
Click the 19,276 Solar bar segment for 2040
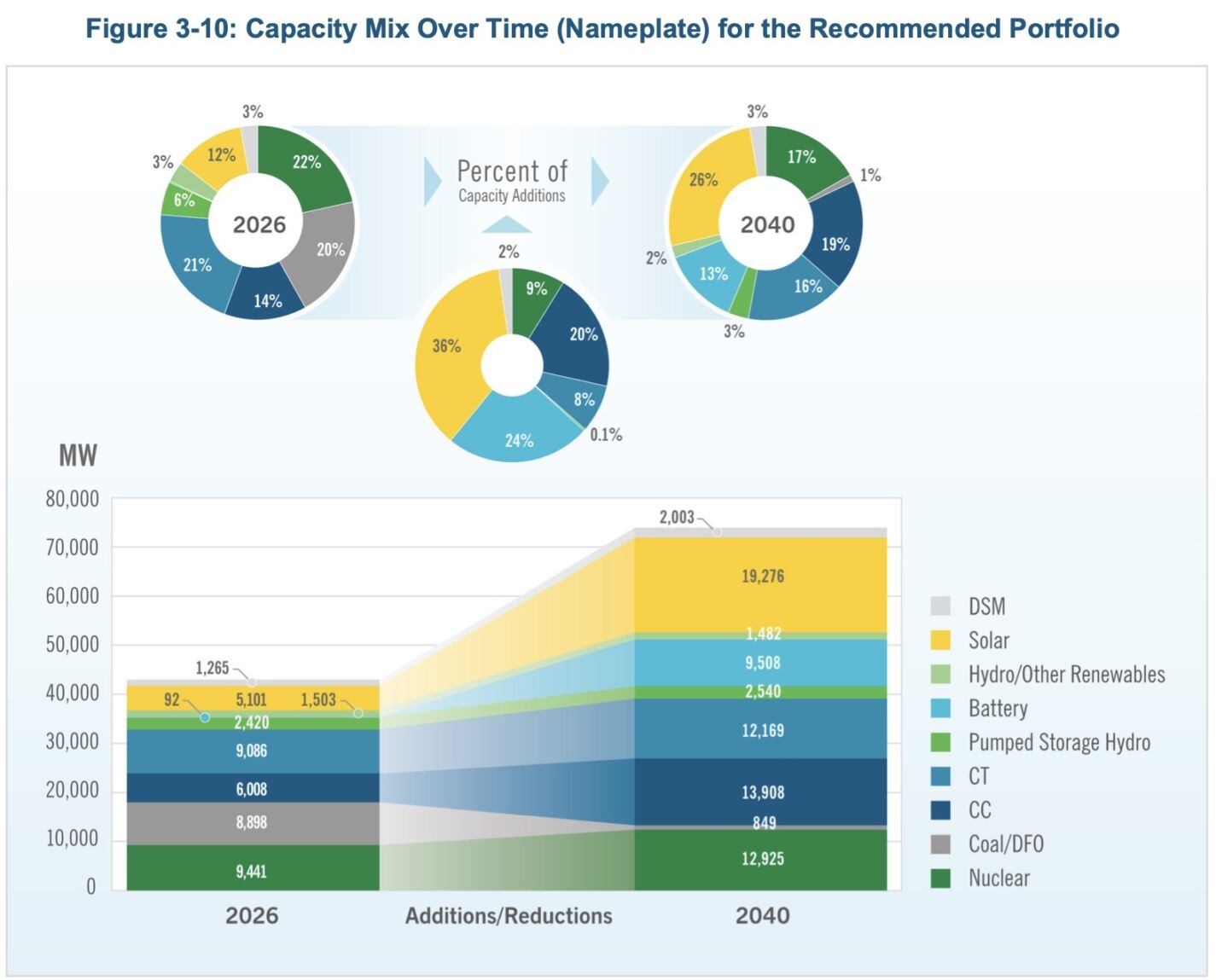tap(762, 577)
